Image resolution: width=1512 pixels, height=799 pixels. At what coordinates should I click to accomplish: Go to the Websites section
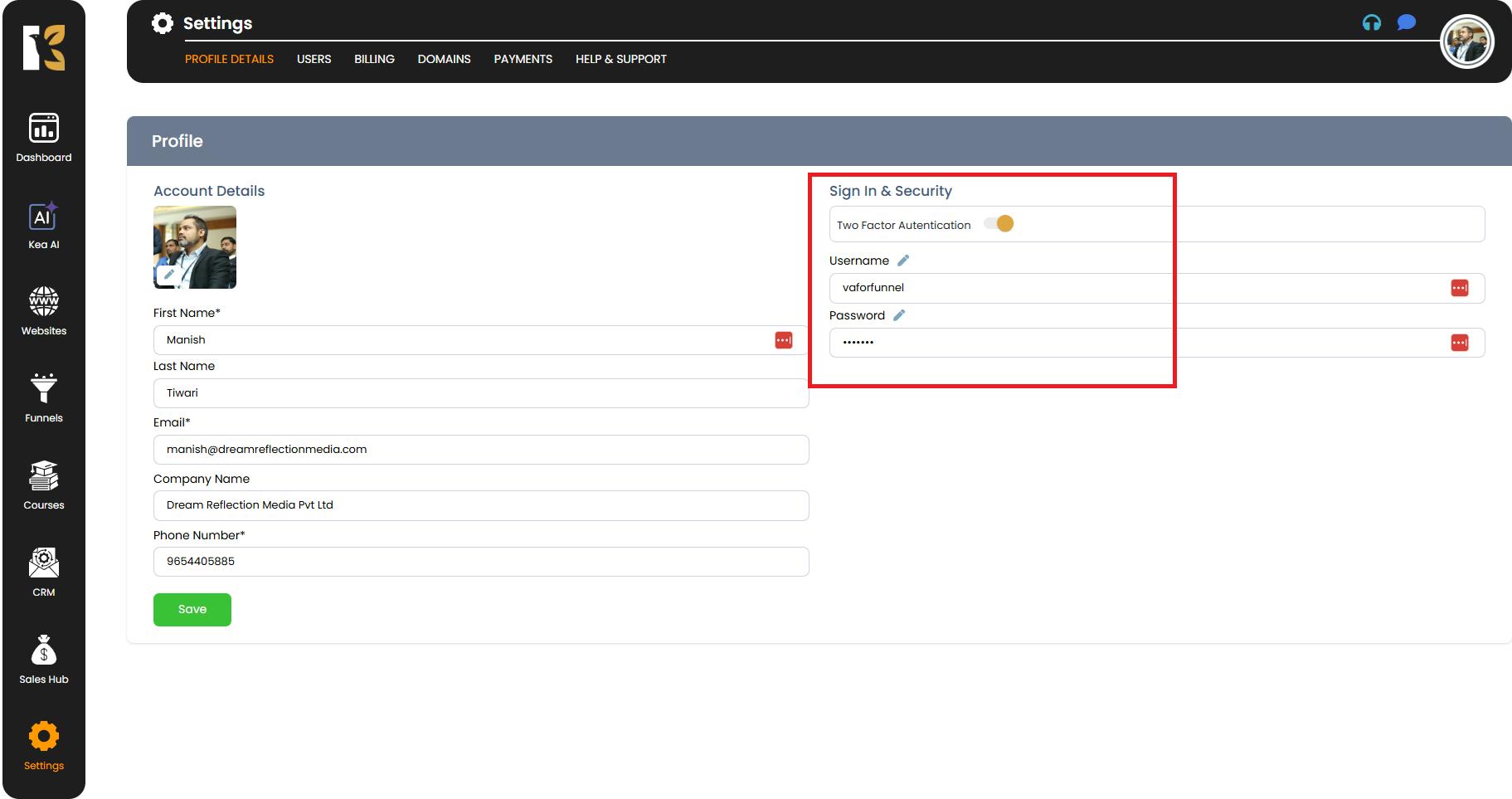click(44, 311)
